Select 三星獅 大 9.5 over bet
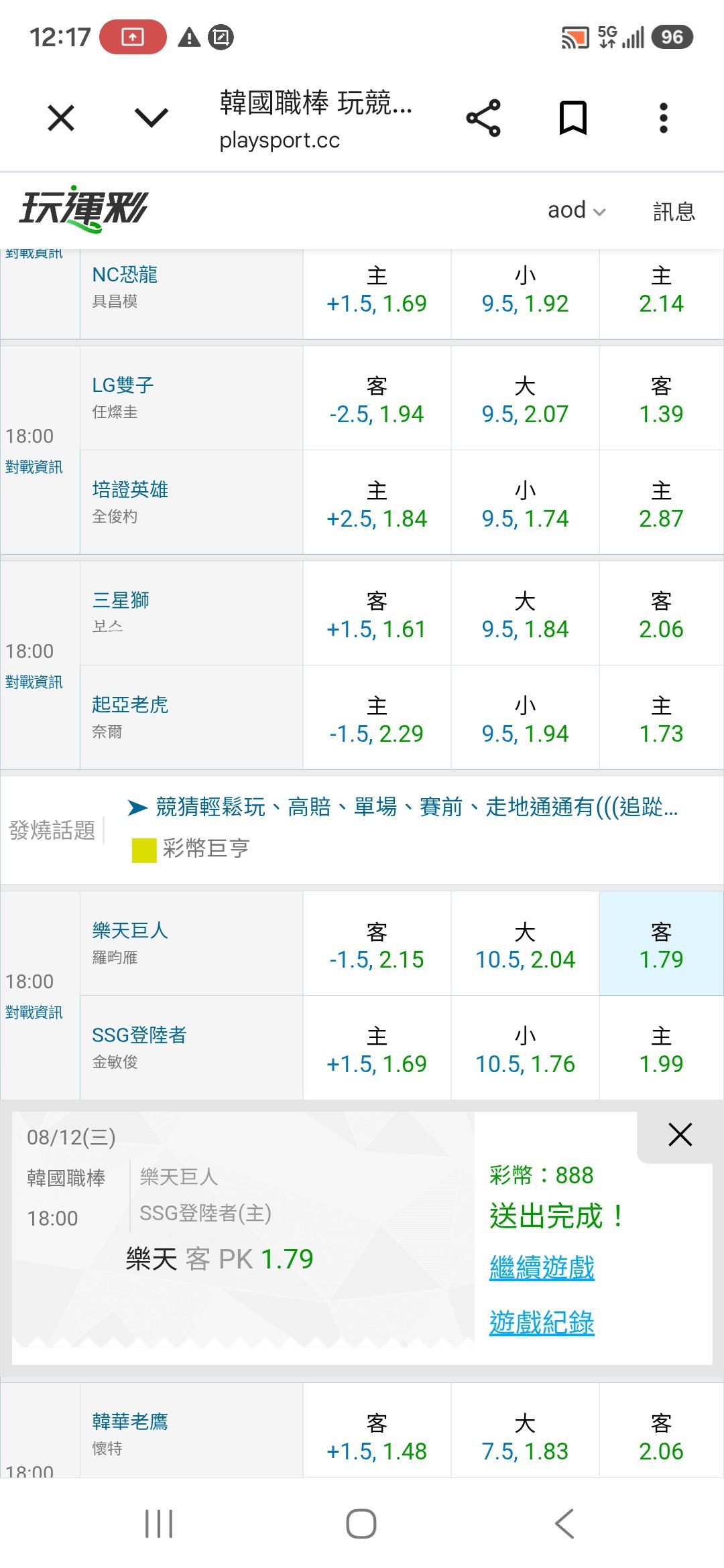 (525, 614)
